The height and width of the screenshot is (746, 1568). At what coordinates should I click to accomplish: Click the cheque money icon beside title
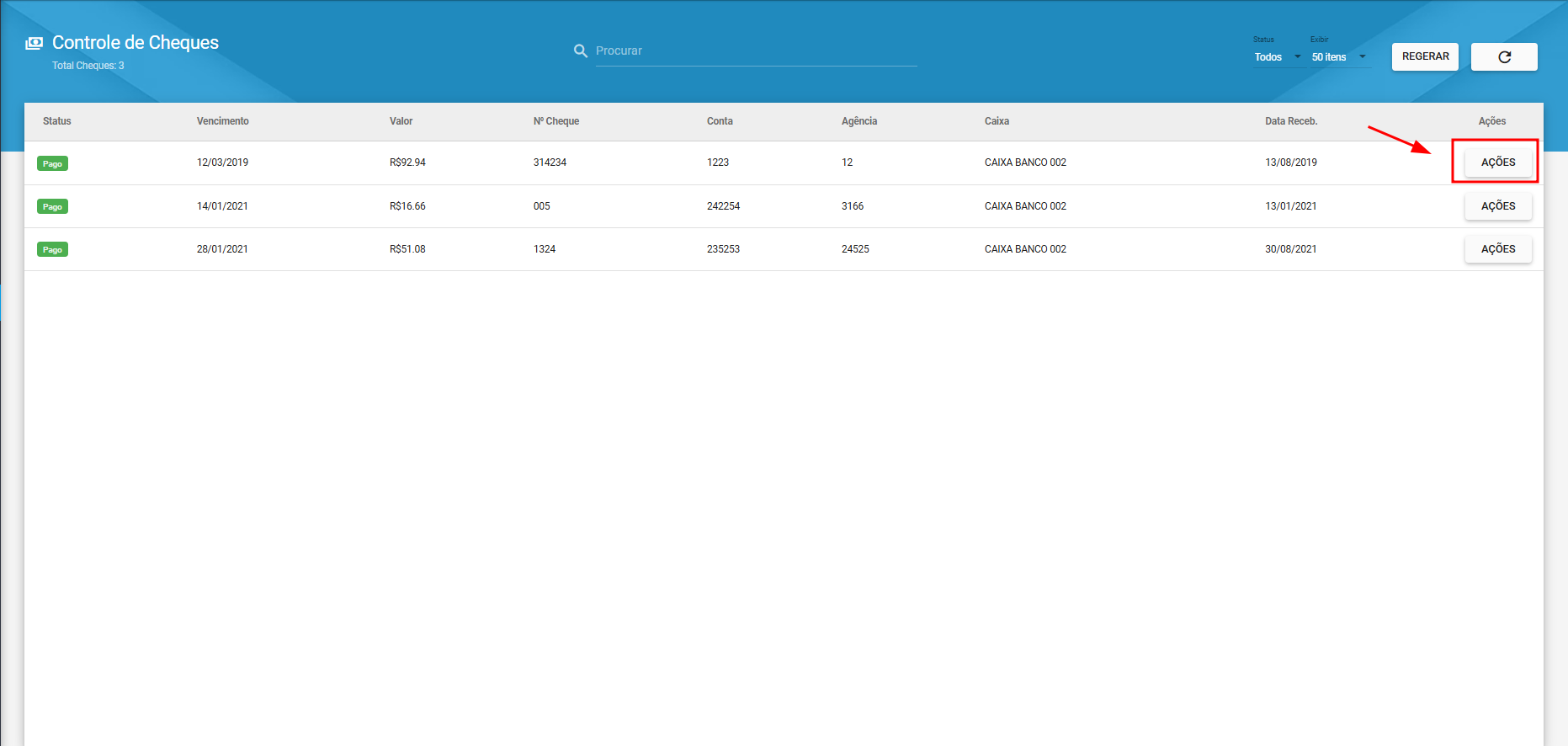[35, 43]
